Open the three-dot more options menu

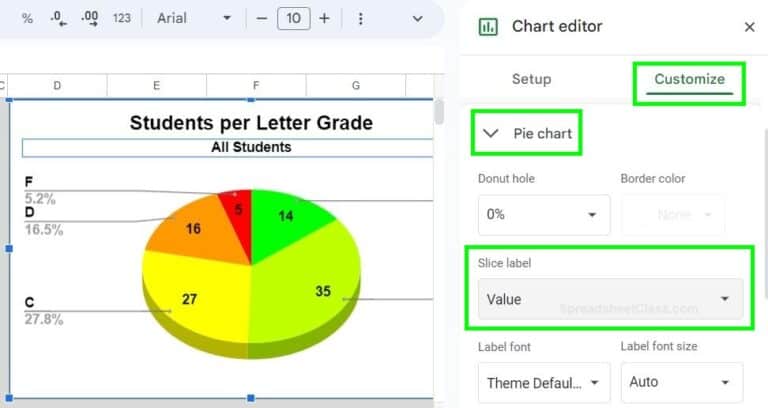tap(360, 19)
